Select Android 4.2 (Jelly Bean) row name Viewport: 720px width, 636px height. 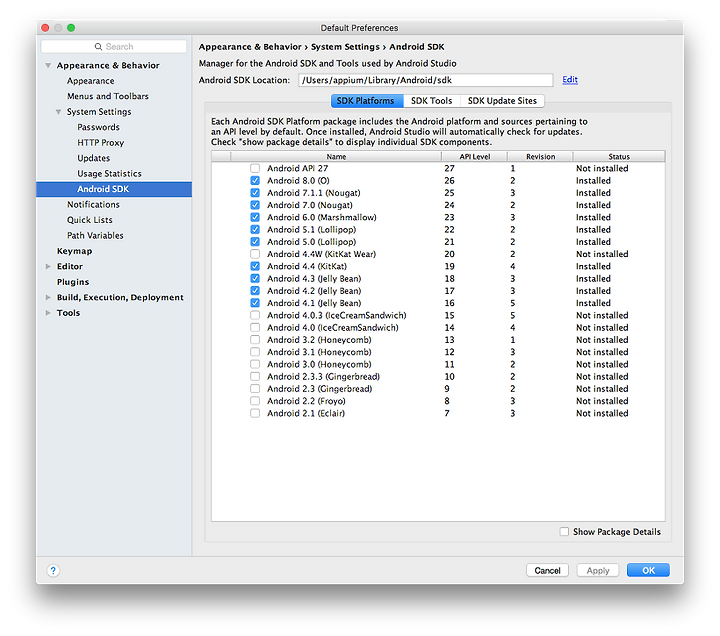[x=314, y=291]
